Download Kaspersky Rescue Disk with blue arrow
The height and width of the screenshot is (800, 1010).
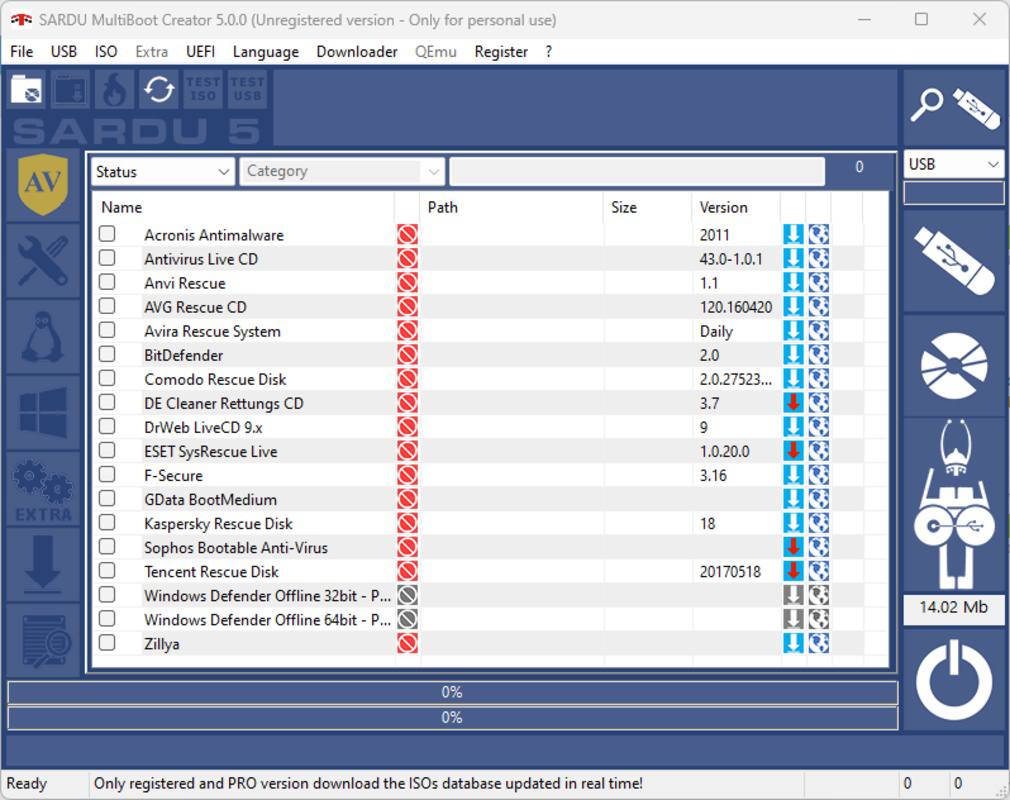point(794,522)
